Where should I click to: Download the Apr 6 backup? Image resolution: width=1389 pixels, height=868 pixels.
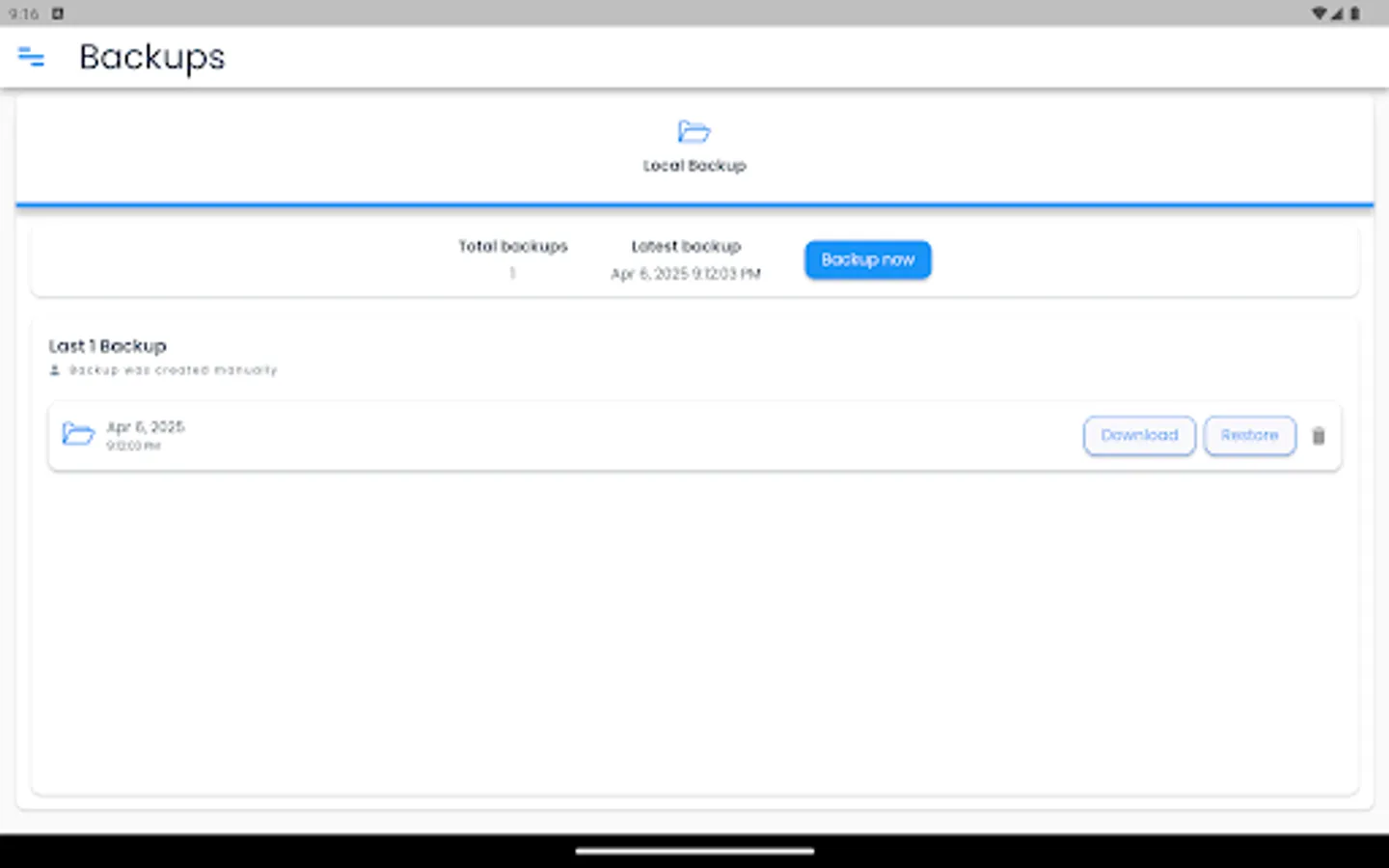click(1139, 436)
